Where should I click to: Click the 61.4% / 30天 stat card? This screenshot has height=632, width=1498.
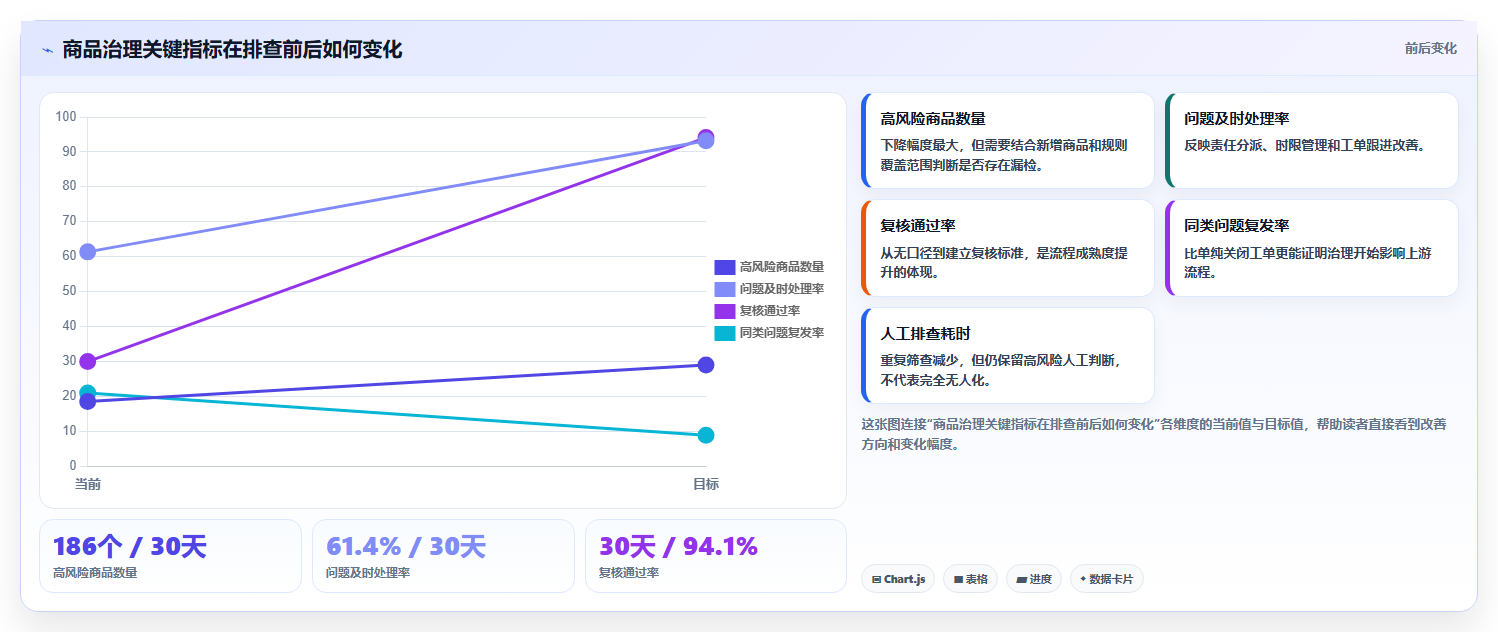pyautogui.click(x=443, y=556)
